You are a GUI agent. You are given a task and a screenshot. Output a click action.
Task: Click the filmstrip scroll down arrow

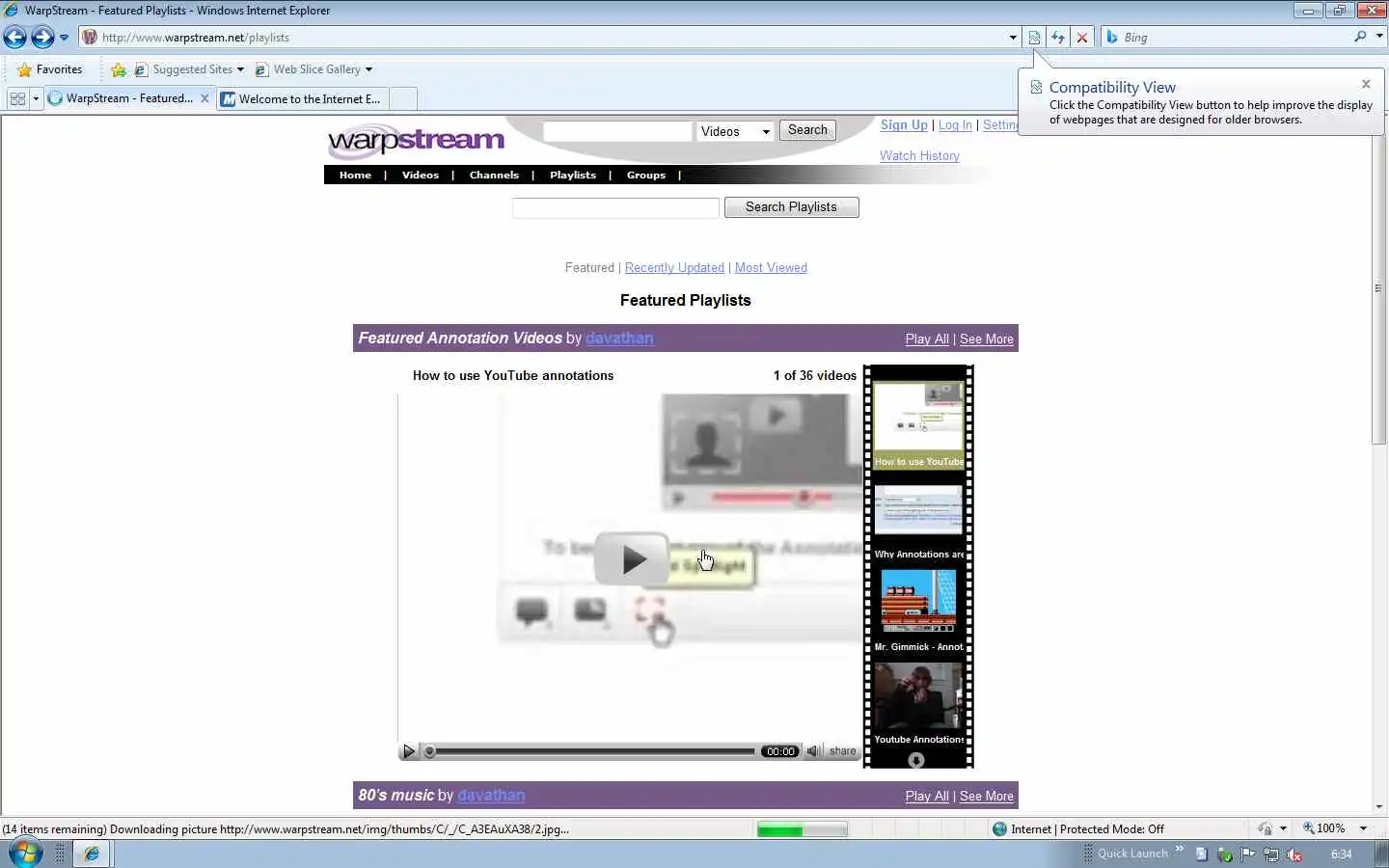(x=916, y=760)
